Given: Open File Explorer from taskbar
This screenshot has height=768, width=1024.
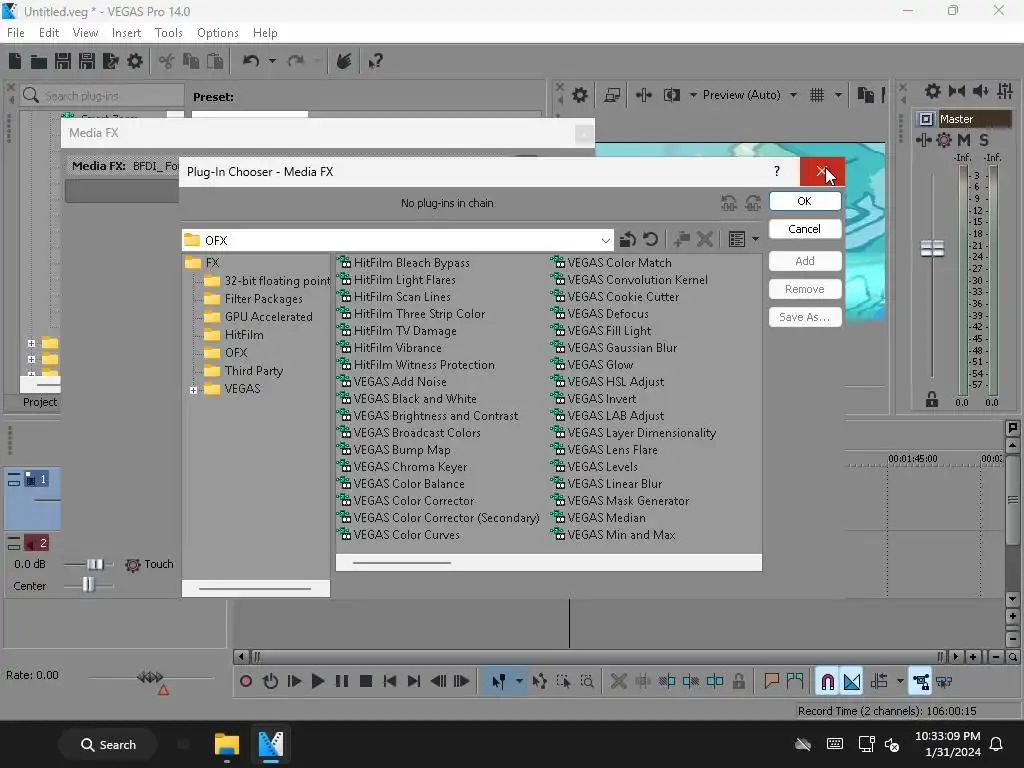Looking at the screenshot, I should (x=227, y=744).
